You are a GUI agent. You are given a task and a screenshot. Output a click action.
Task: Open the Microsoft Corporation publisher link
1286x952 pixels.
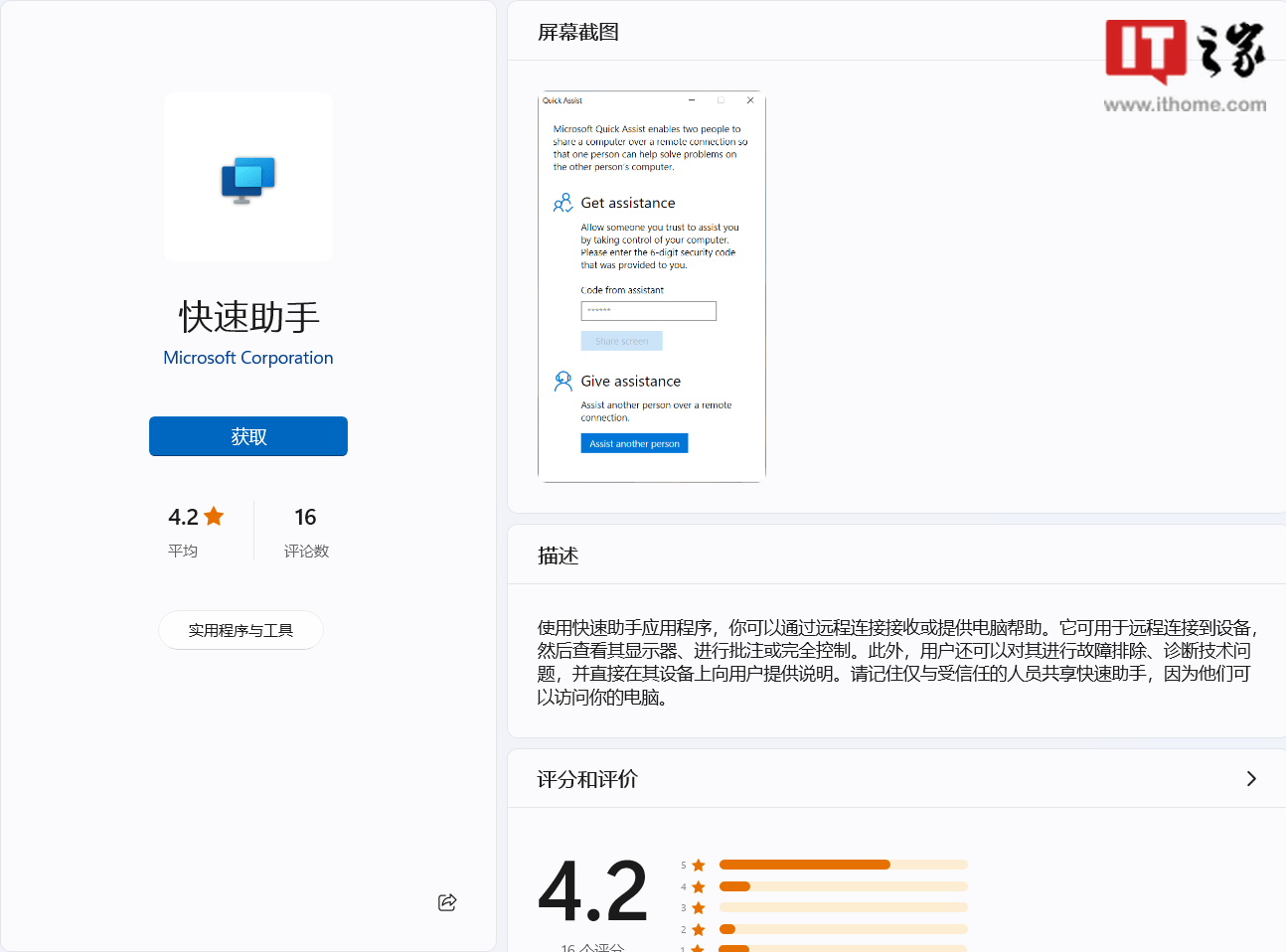coord(248,358)
